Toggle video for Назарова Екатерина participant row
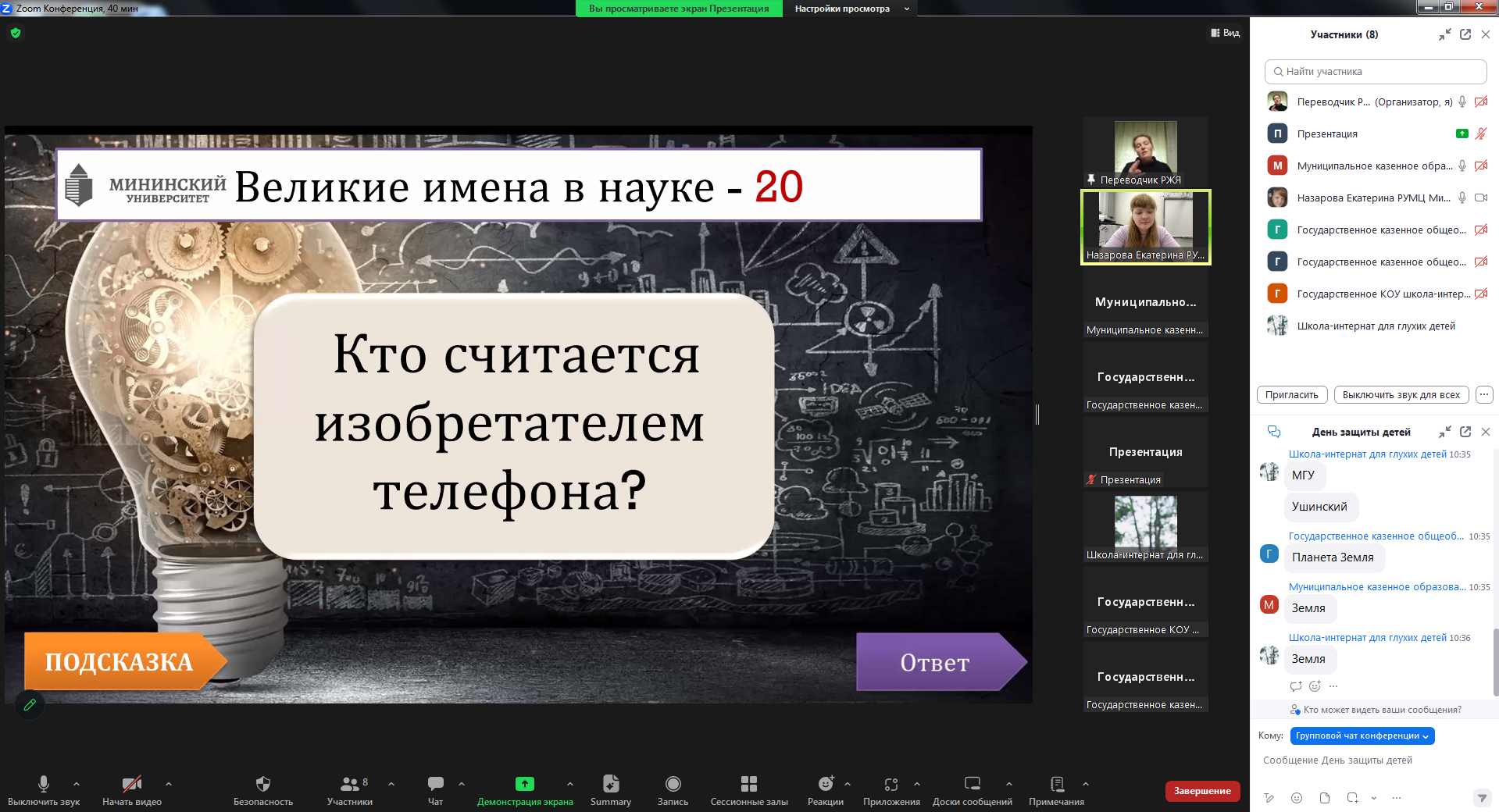 tap(1480, 198)
